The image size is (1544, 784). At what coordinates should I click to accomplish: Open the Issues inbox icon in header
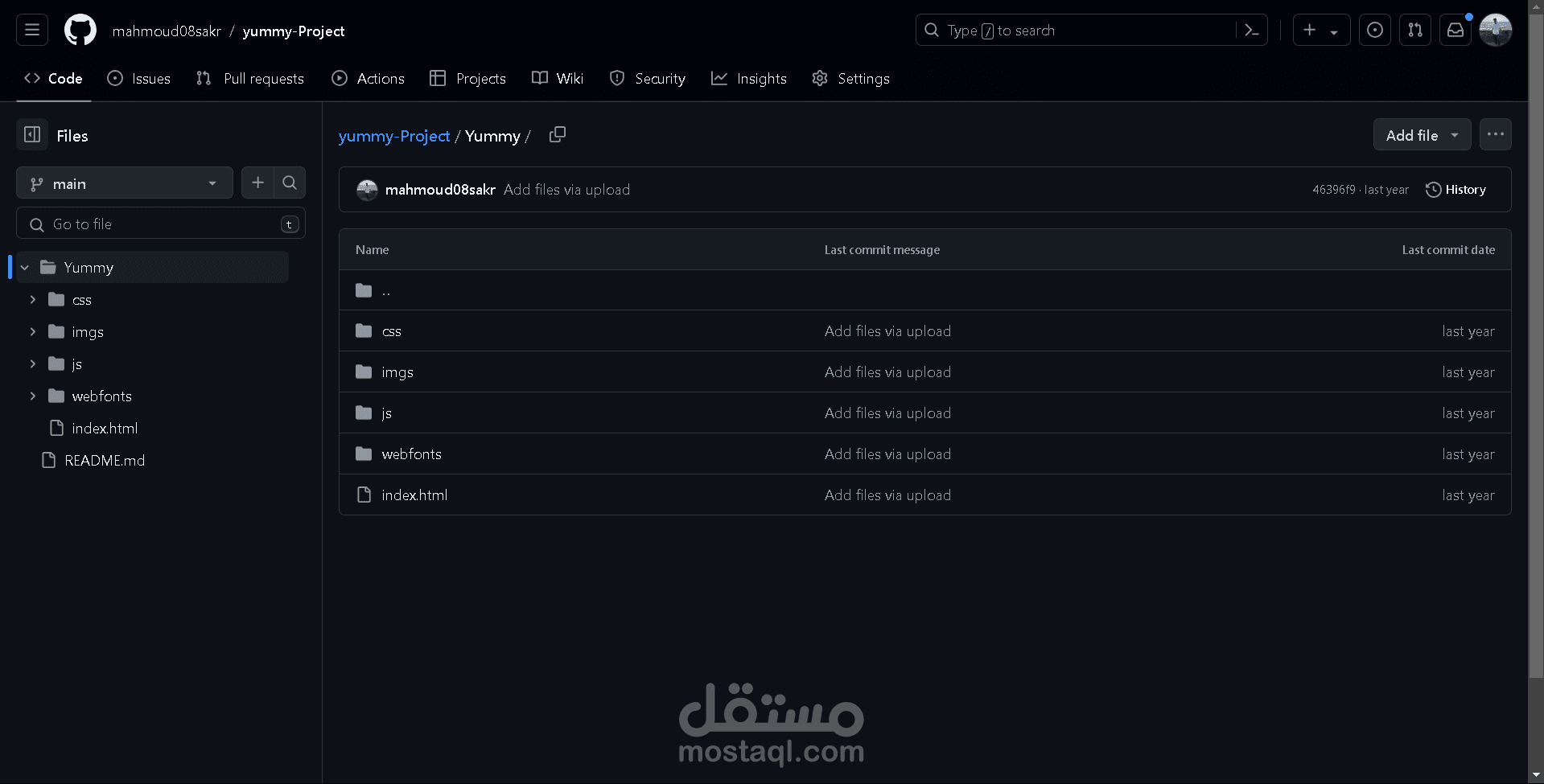coord(1375,31)
